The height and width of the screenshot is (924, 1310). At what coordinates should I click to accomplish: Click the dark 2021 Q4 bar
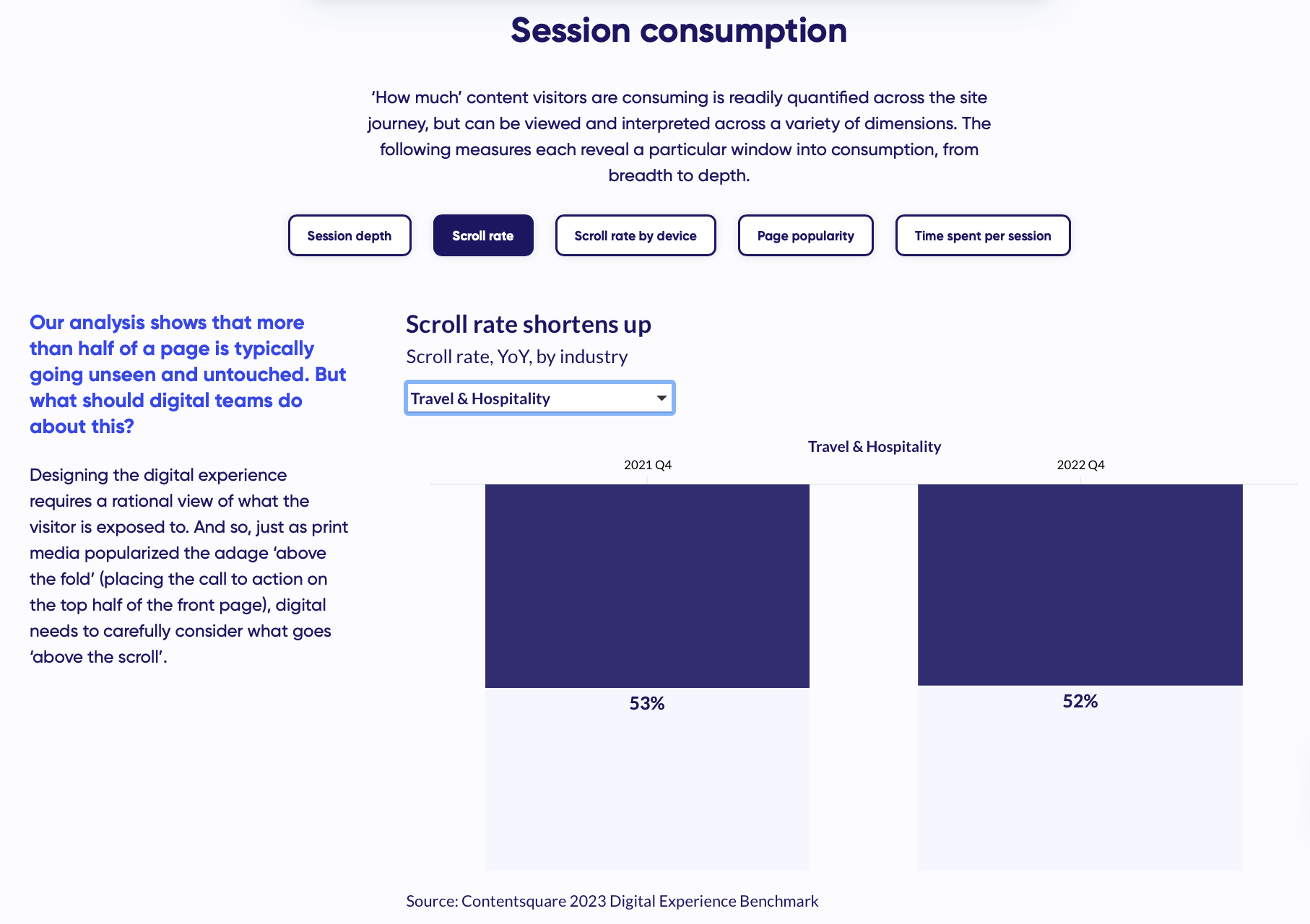(x=647, y=585)
